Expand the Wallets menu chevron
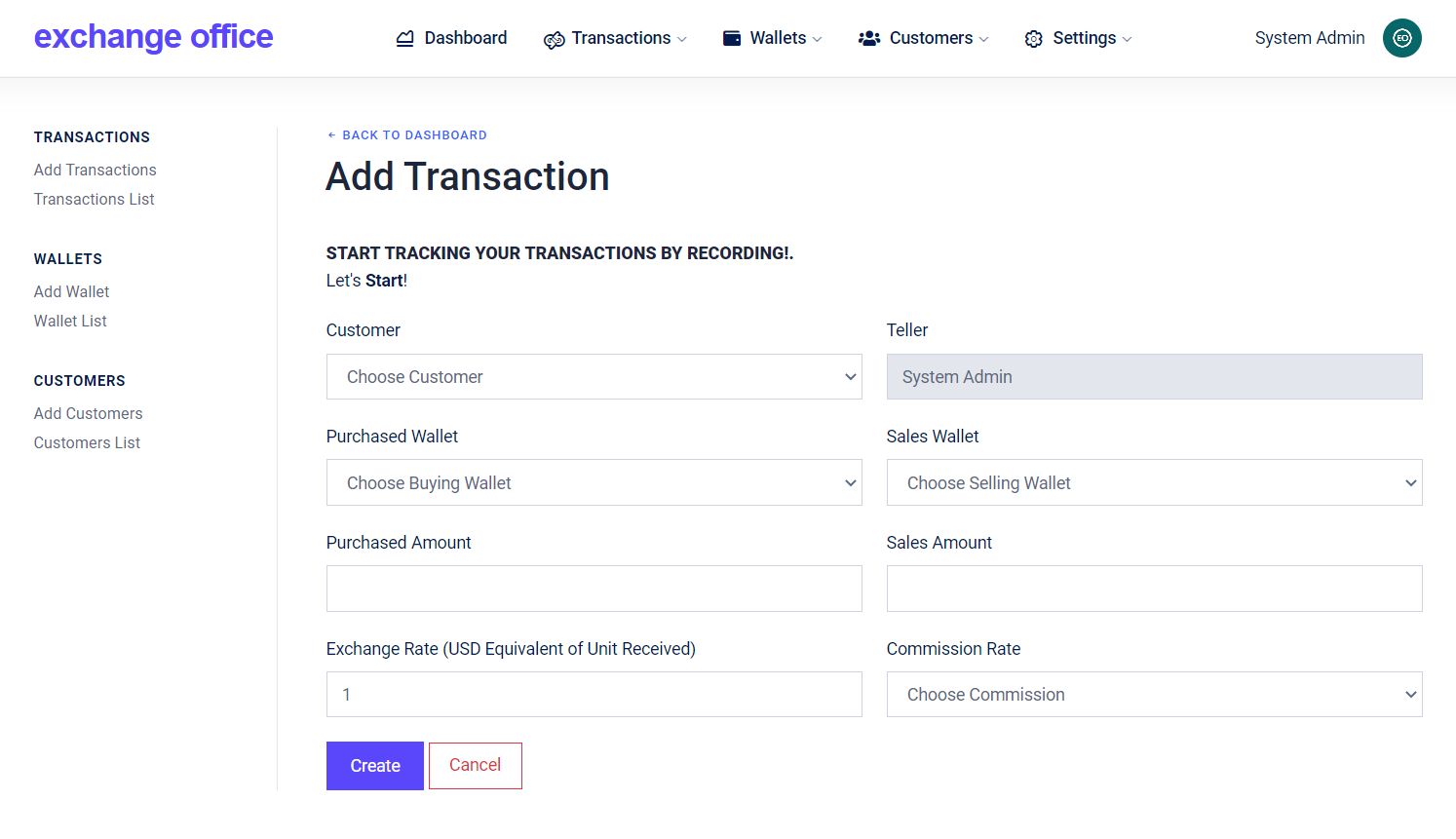This screenshot has height=839, width=1456. 817,39
